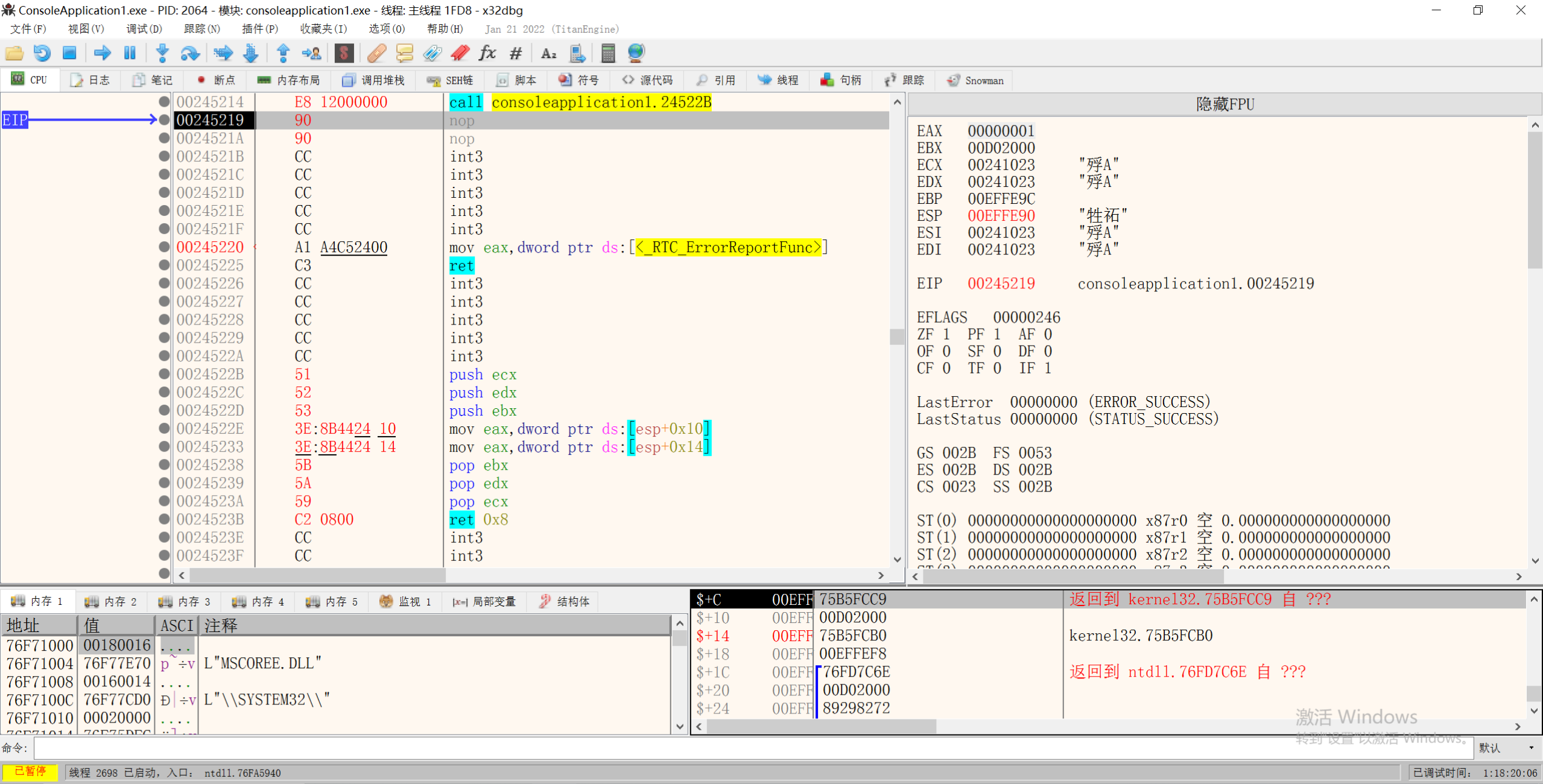1543x784 pixels.
Task: Pause the debuggee
Action: 129,53
